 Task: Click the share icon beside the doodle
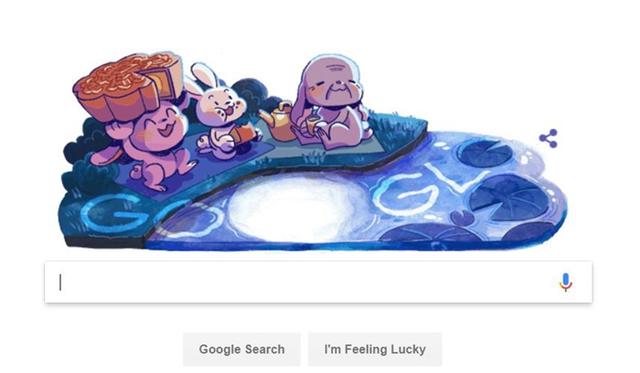549,138
